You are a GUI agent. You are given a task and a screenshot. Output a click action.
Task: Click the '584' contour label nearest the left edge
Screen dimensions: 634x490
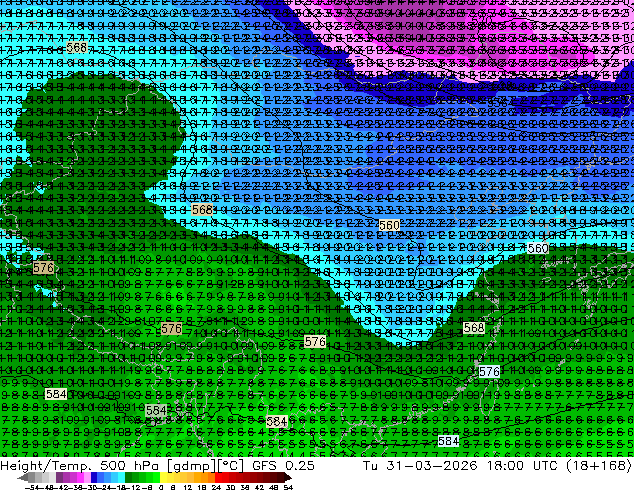pos(56,394)
